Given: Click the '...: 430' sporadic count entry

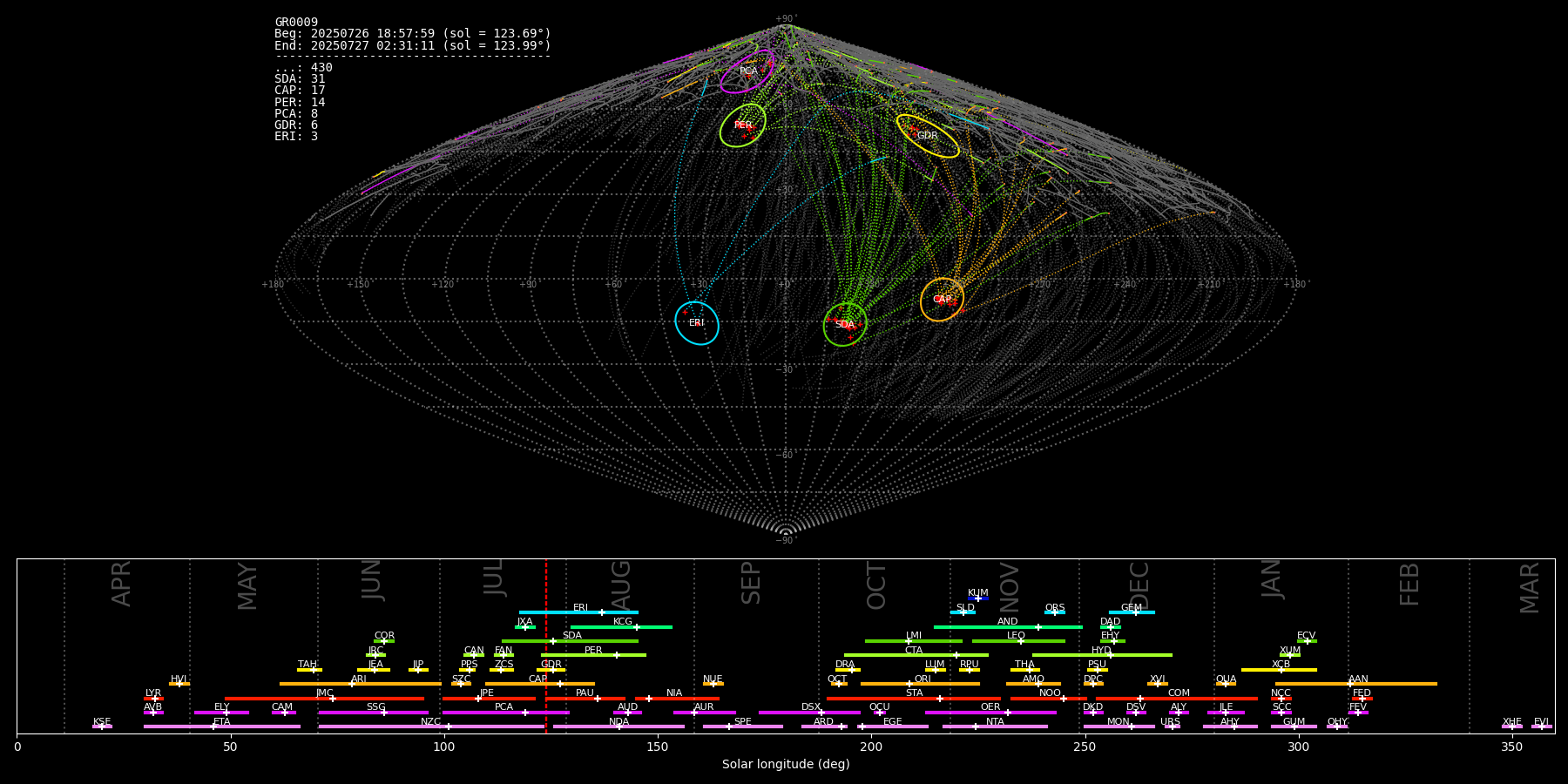Looking at the screenshot, I should coord(303,68).
